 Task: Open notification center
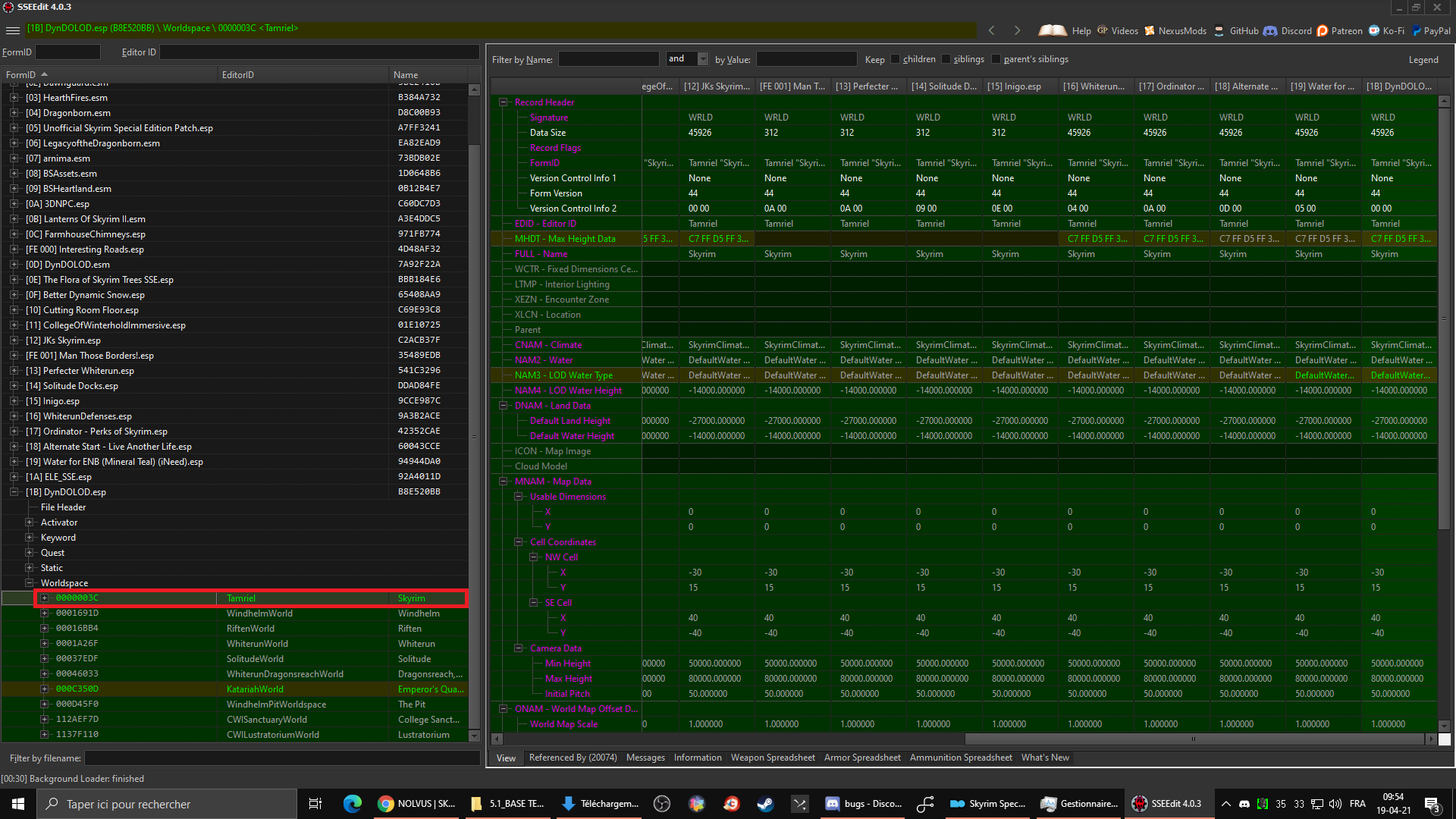coord(1432,804)
